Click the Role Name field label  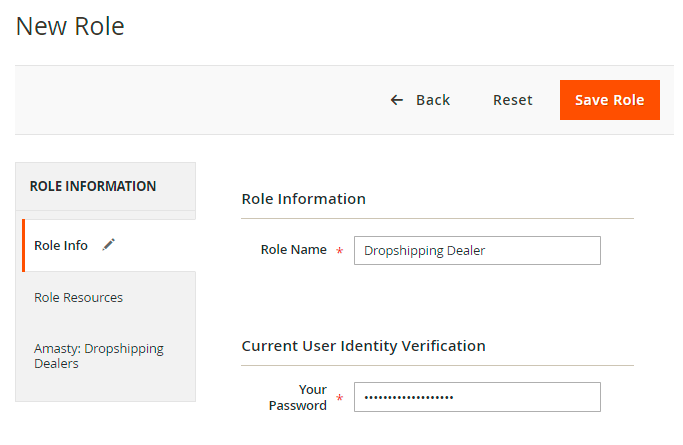click(293, 250)
